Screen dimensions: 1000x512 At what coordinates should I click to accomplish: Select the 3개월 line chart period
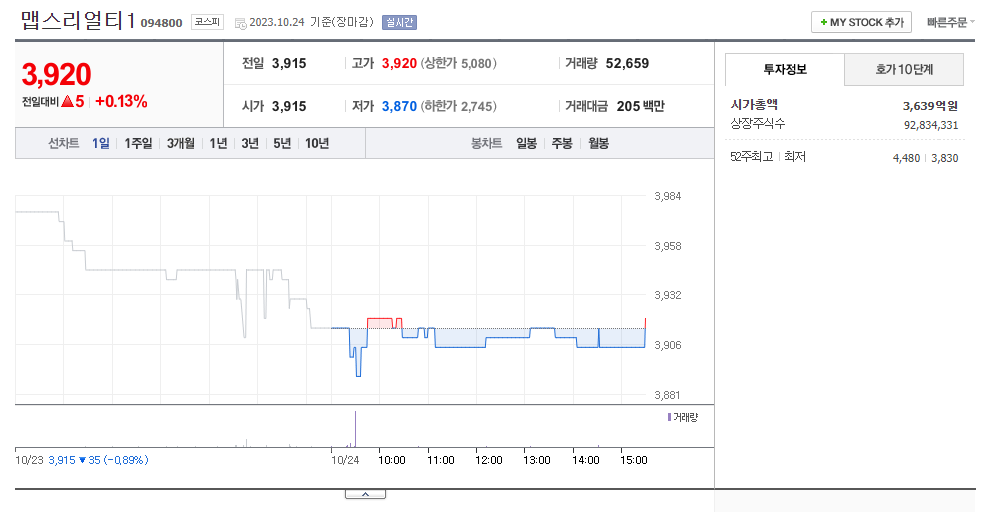click(x=181, y=143)
